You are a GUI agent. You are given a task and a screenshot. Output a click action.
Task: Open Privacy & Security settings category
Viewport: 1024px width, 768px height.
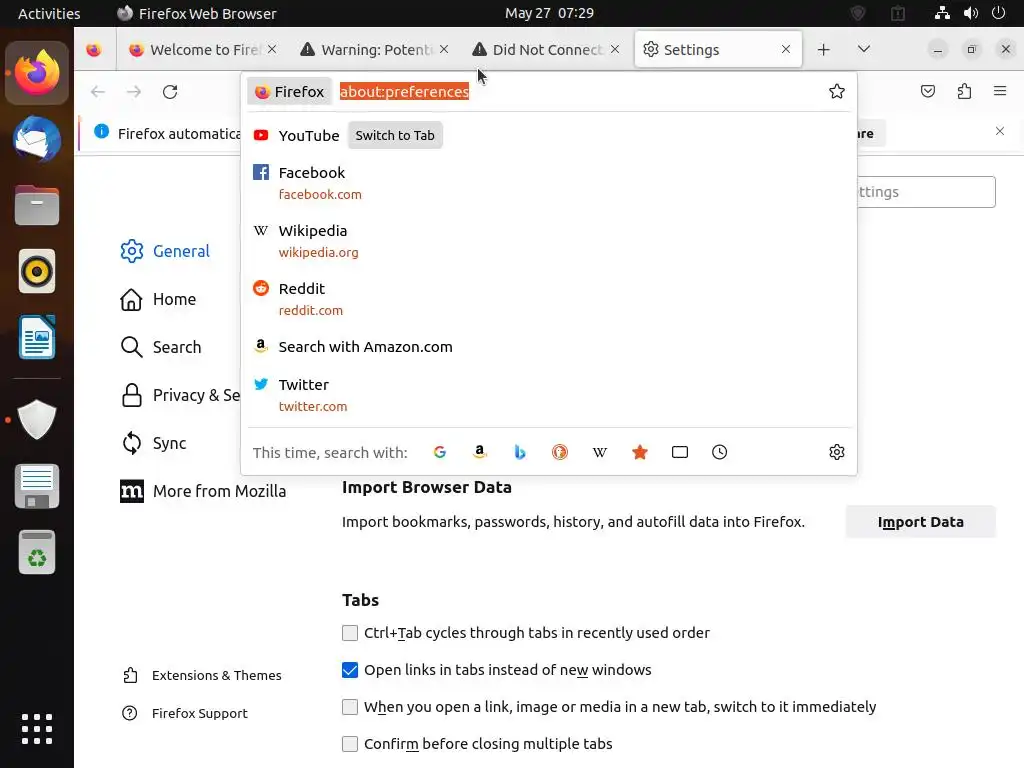click(x=180, y=395)
